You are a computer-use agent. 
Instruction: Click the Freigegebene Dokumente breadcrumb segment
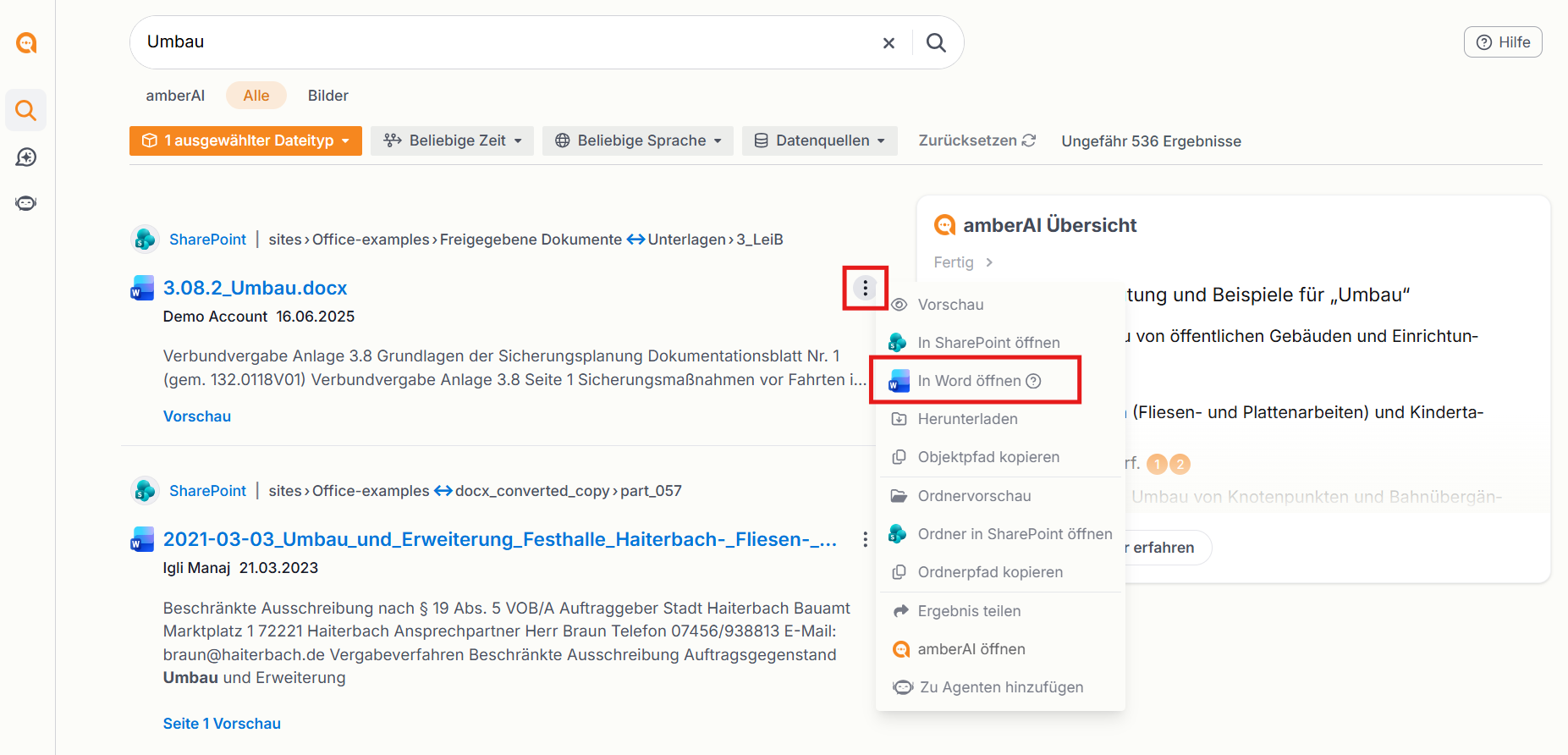click(531, 240)
